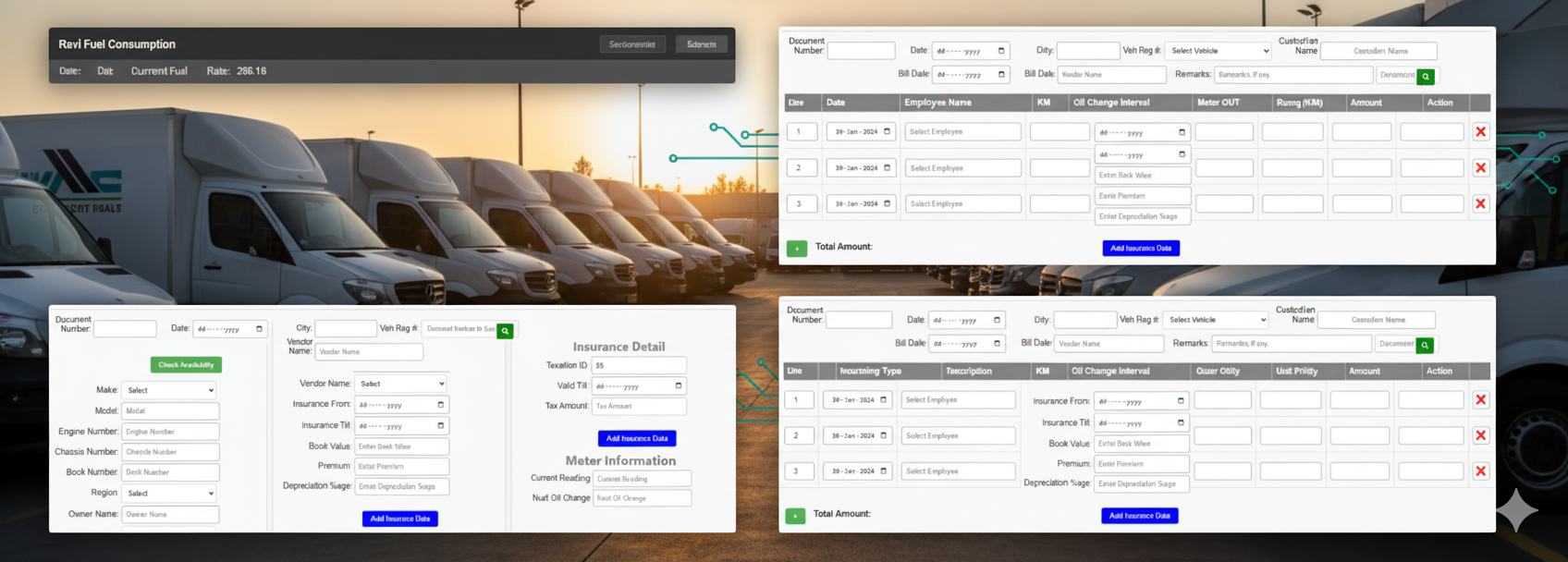Image resolution: width=1568 pixels, height=562 pixels.
Task: Open the calendar icon of row 1 date in the Employee Name table
Action: tap(887, 131)
